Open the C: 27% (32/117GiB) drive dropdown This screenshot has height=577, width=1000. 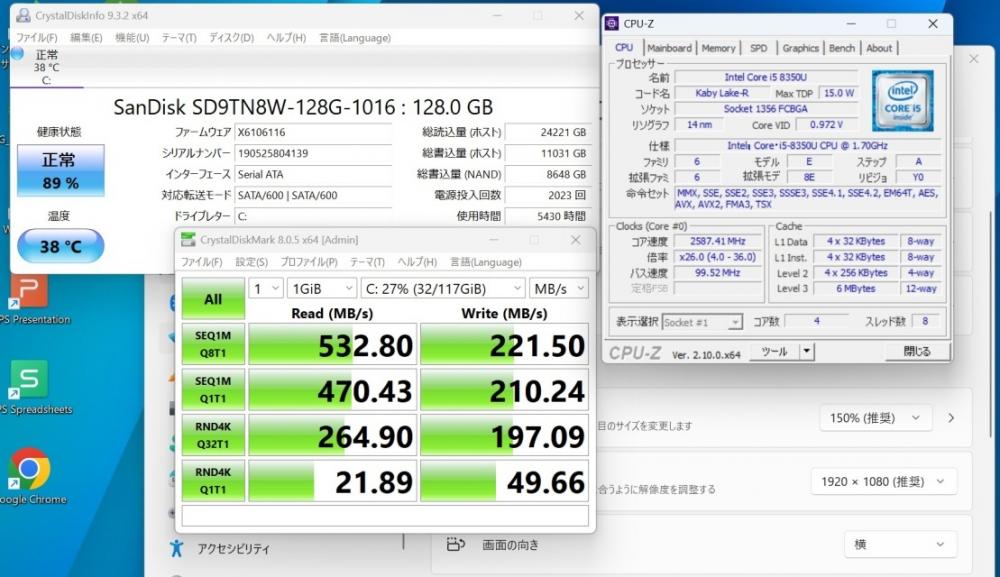(x=443, y=289)
